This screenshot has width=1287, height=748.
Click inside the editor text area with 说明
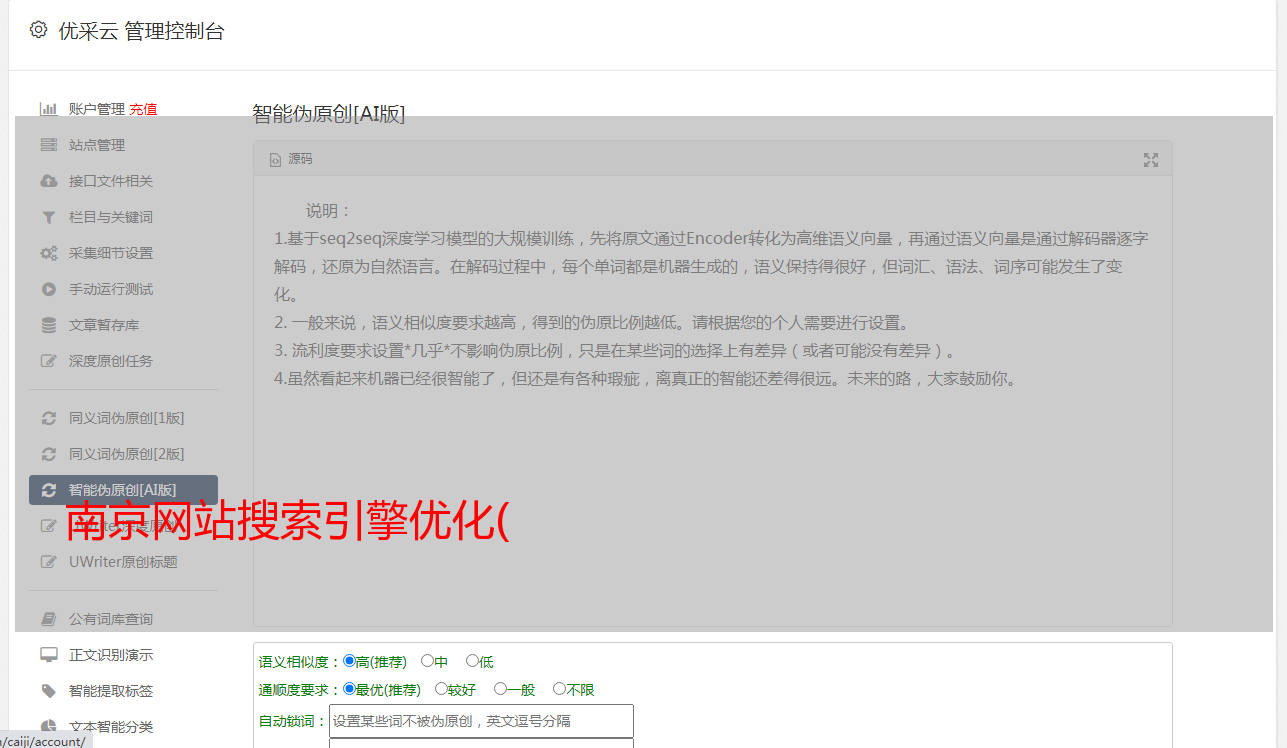pyautogui.click(x=712, y=402)
